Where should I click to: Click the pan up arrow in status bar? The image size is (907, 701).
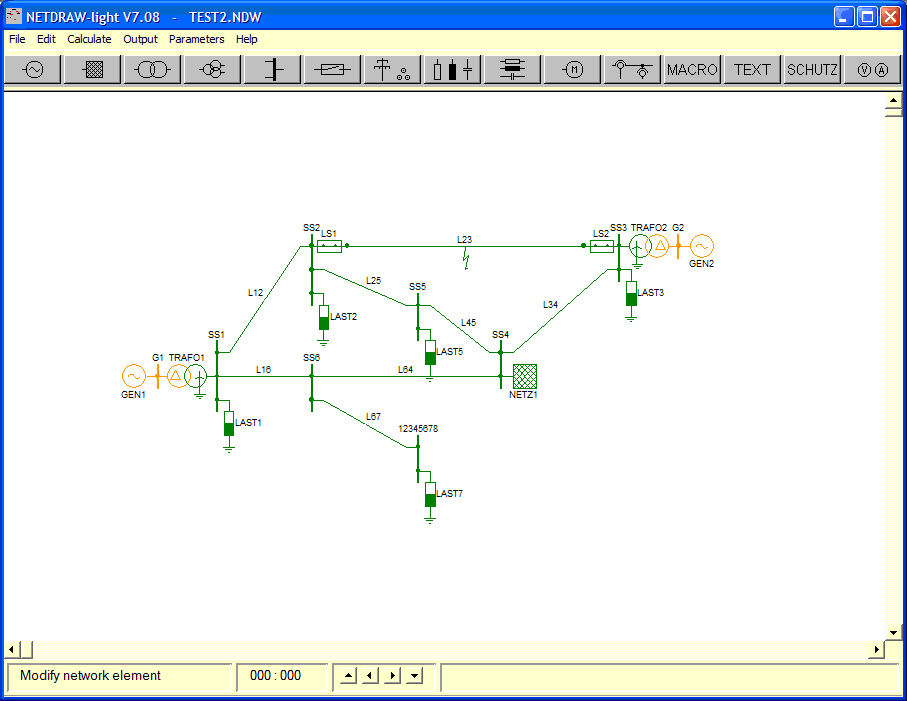tap(348, 676)
